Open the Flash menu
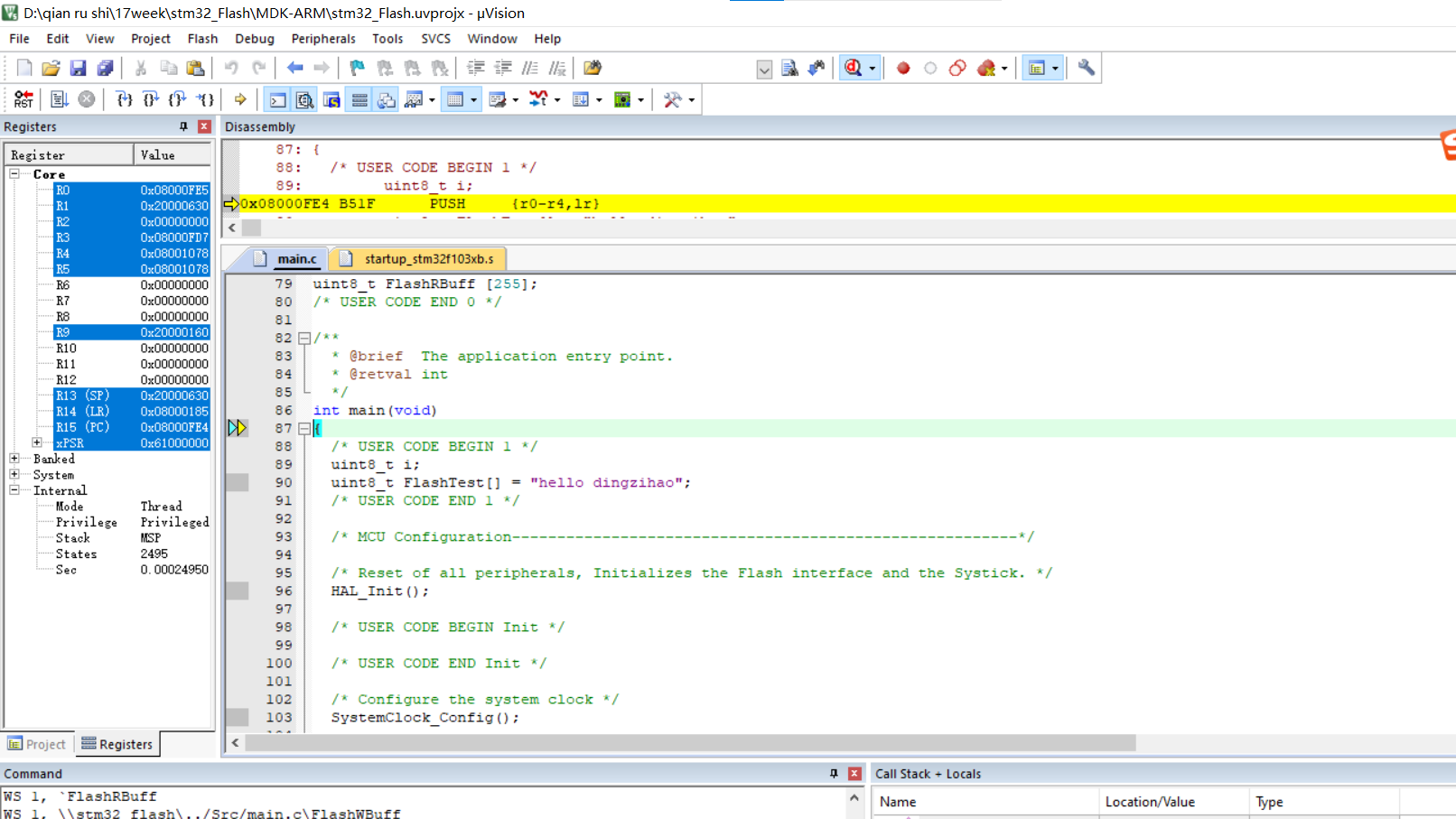The height and width of the screenshot is (819, 1456). coord(202,39)
